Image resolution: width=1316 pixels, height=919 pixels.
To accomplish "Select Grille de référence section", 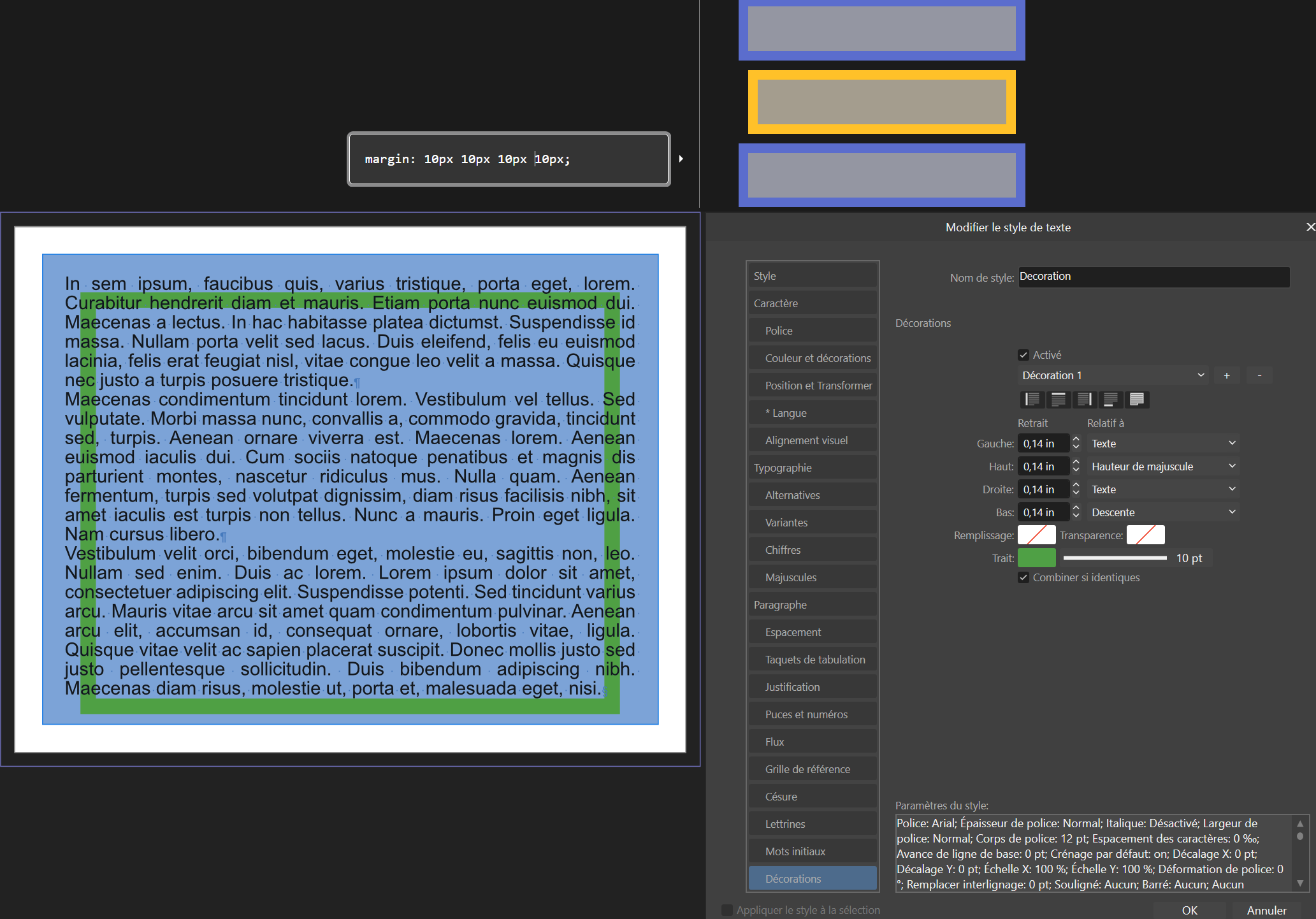I will coord(813,769).
